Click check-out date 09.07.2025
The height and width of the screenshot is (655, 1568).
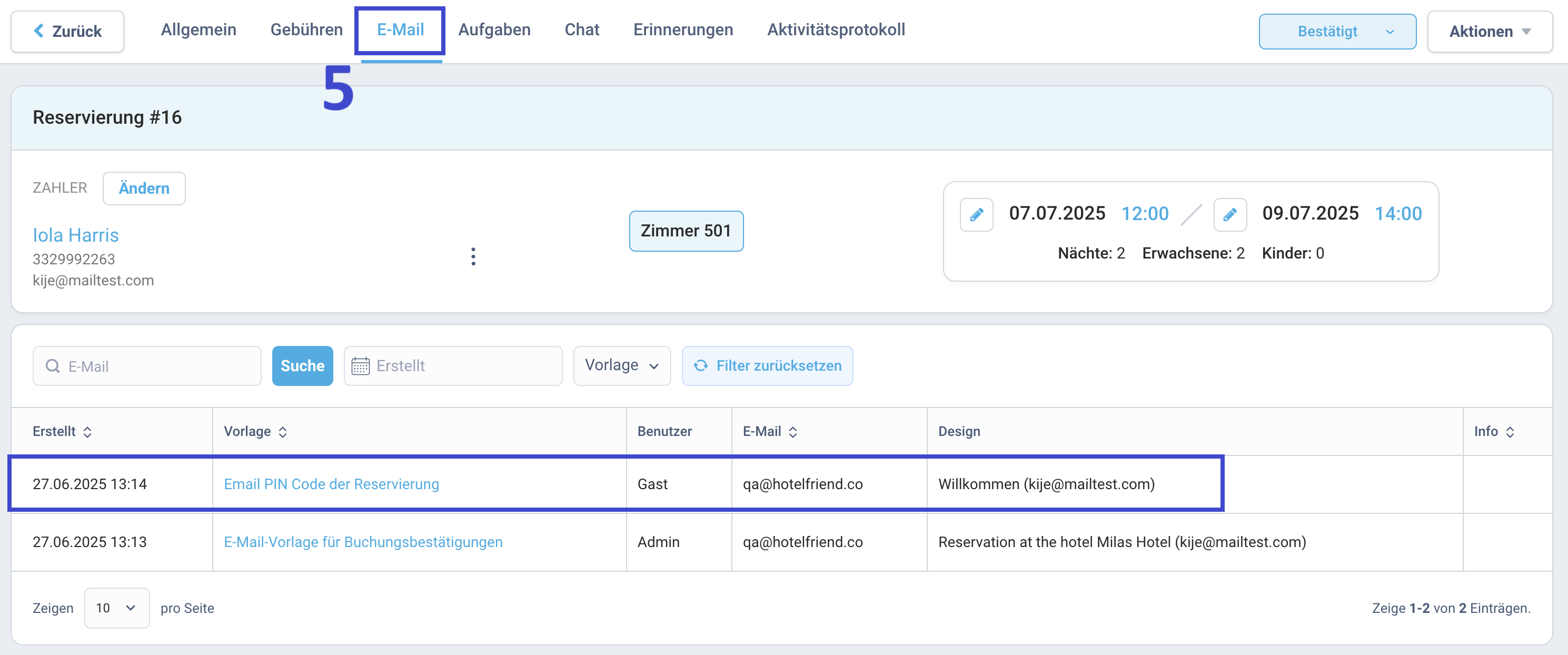pos(1310,213)
